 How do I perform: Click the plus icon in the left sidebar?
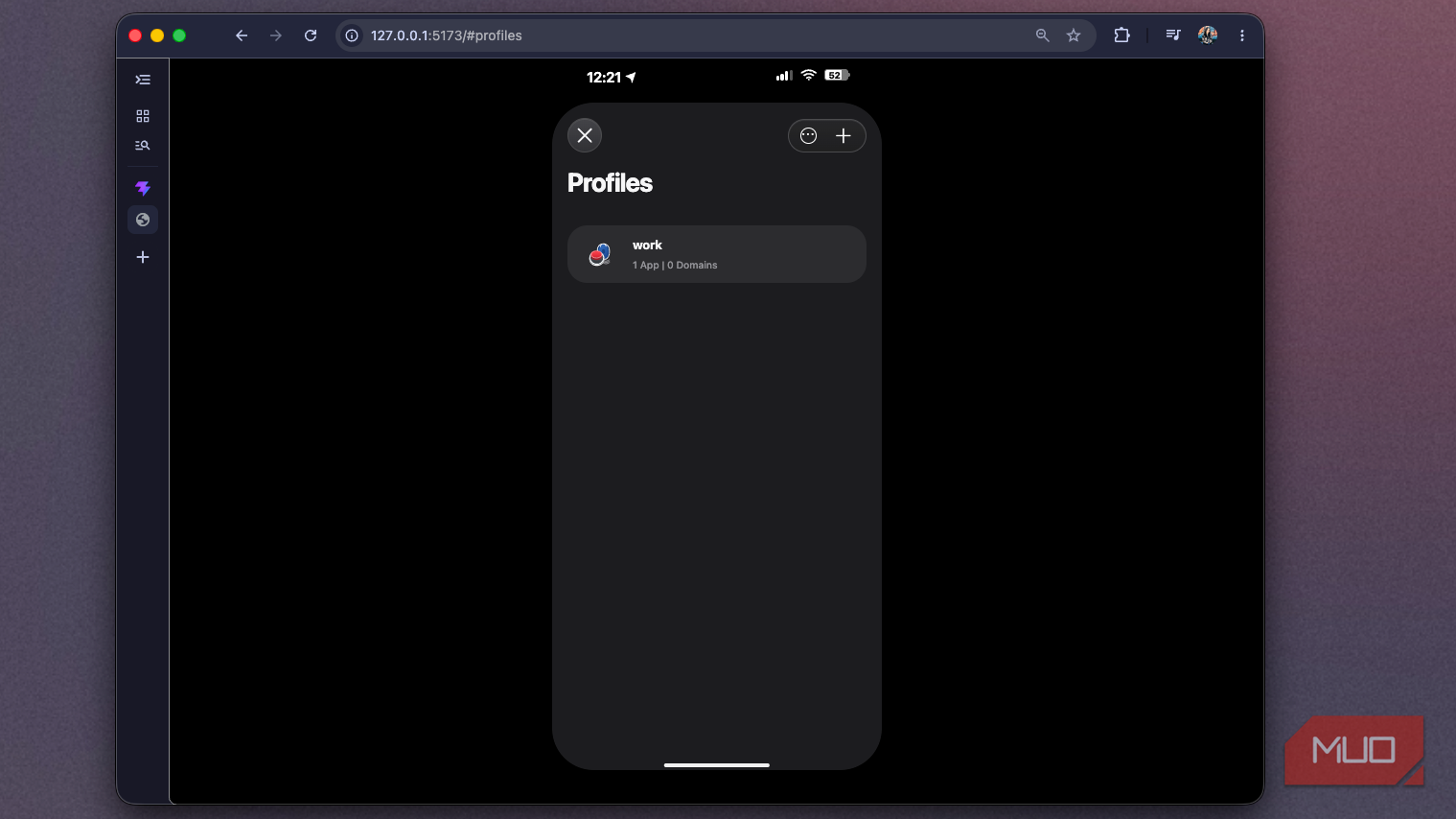point(143,257)
